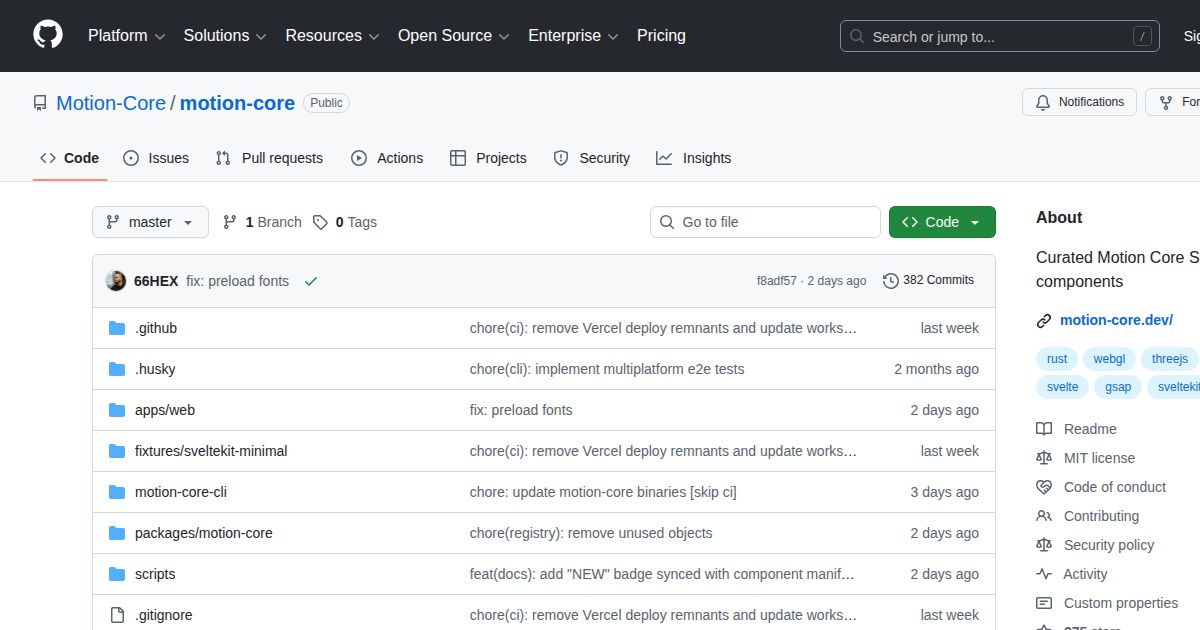This screenshot has width=1200, height=630.
Task: Open the Notifications bell icon
Action: pyautogui.click(x=1043, y=101)
